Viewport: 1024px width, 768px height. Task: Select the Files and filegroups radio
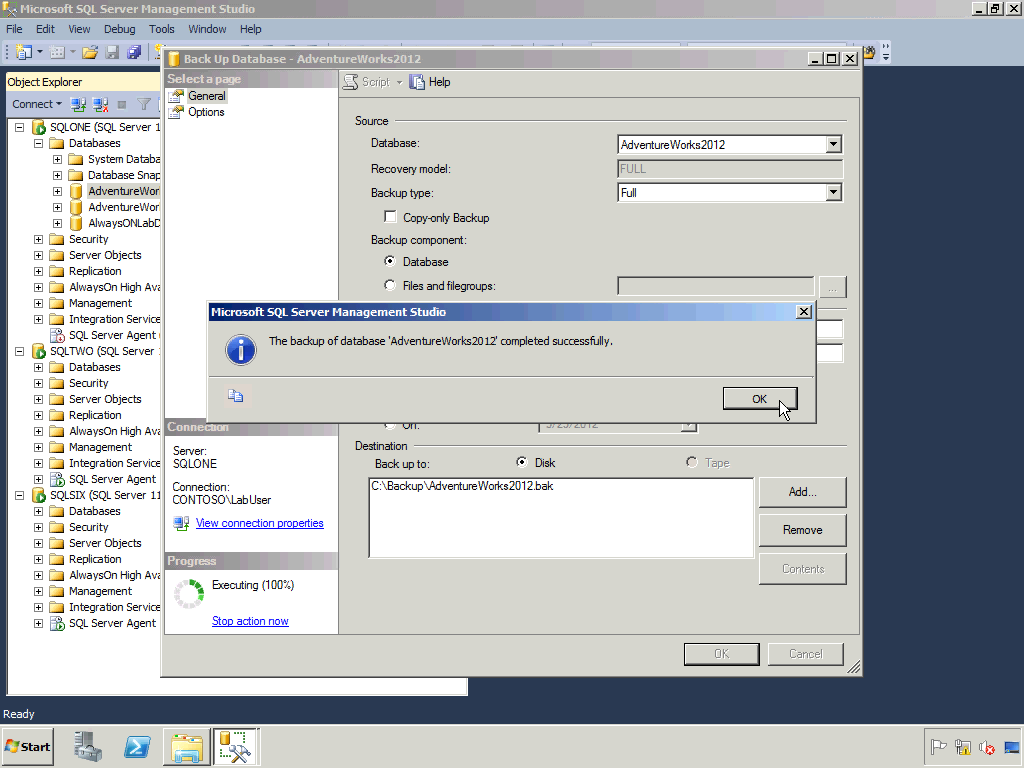click(390, 285)
